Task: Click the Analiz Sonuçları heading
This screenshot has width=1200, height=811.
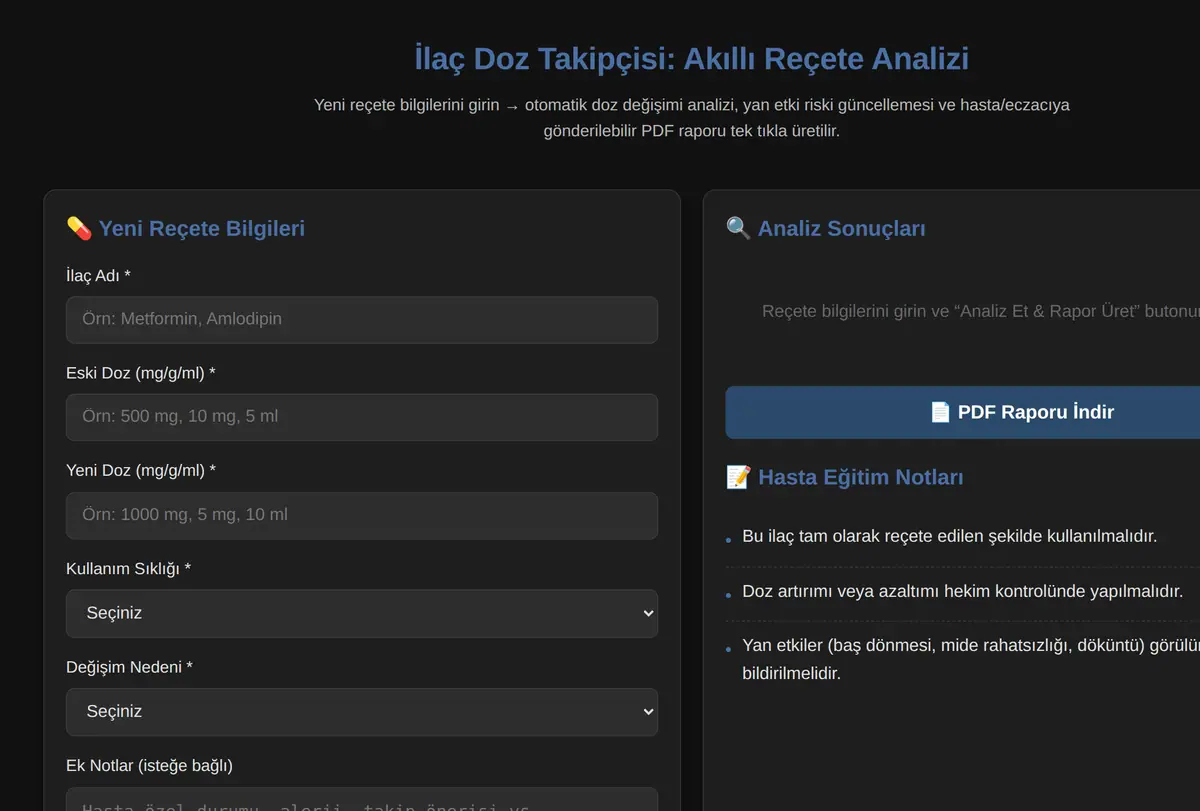Action: click(841, 228)
